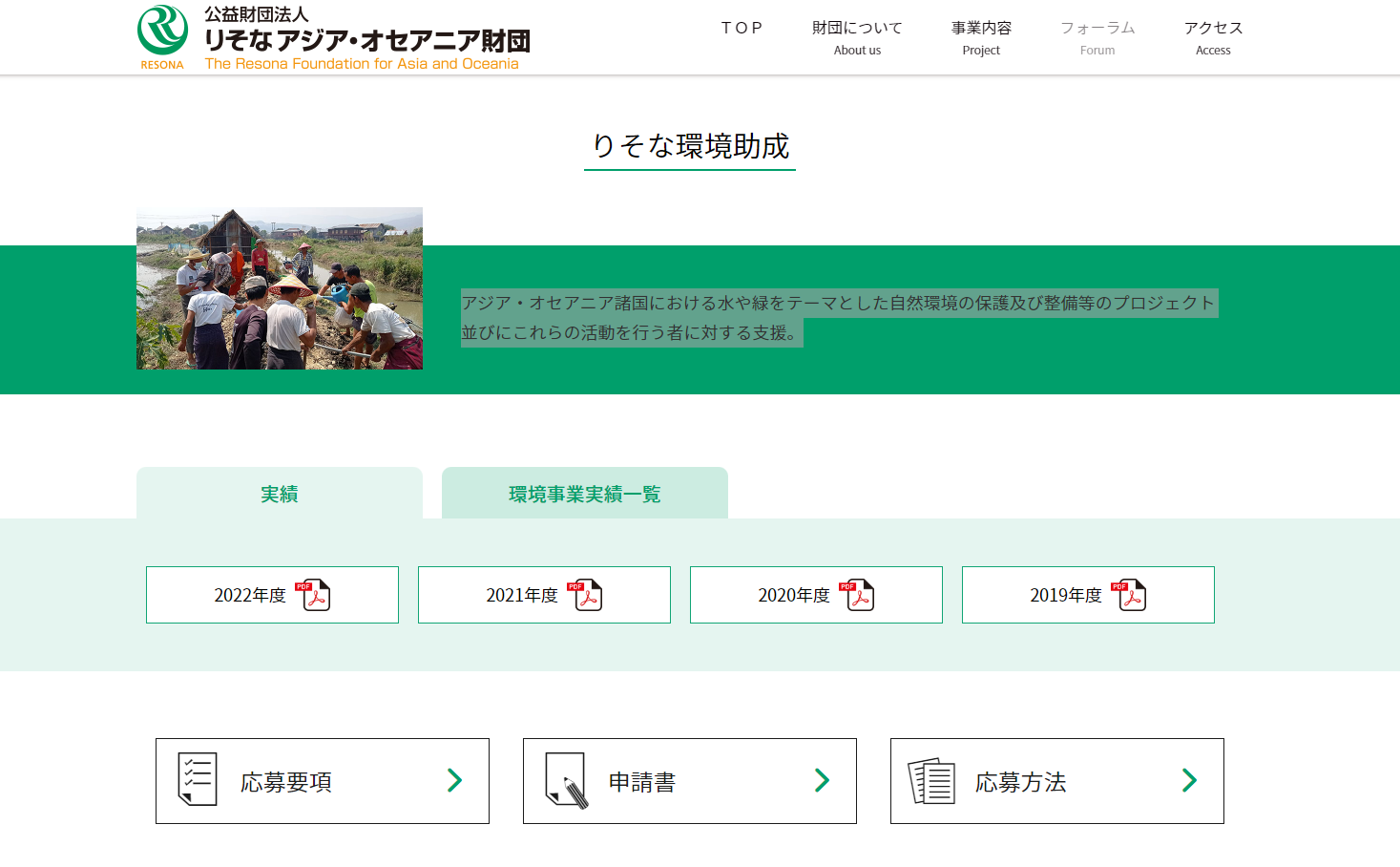The image size is (1400, 867).
Task: Open アクセス Access page link
Action: [x=1213, y=37]
